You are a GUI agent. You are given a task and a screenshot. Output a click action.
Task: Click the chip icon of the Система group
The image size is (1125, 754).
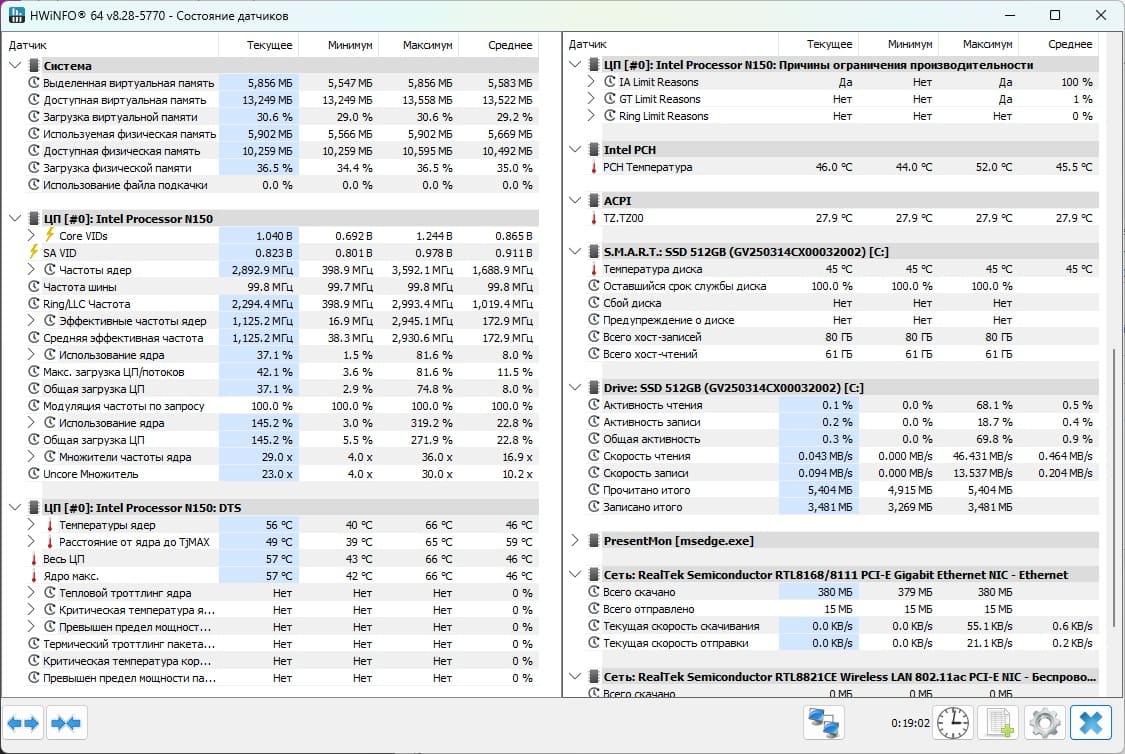tap(34, 65)
